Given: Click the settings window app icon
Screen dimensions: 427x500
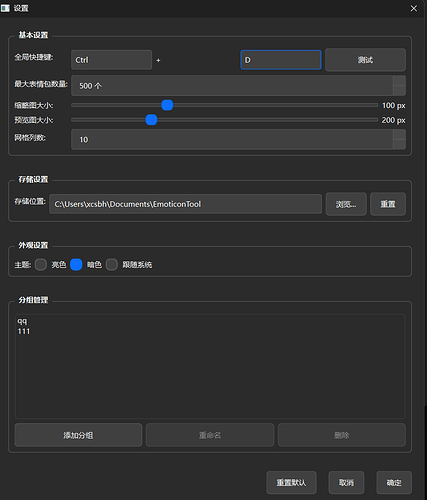Looking at the screenshot, I should 5,8.
